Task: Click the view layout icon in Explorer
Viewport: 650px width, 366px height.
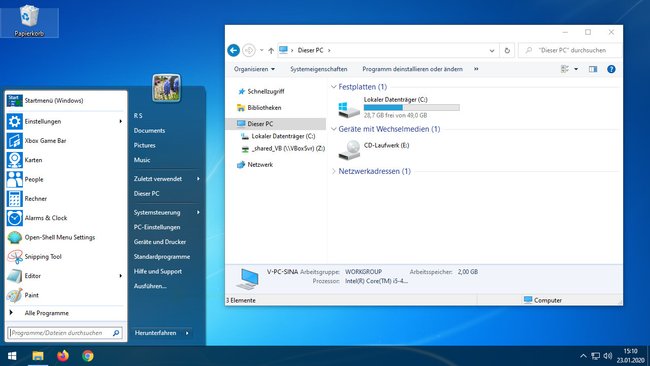Action: click(x=565, y=69)
